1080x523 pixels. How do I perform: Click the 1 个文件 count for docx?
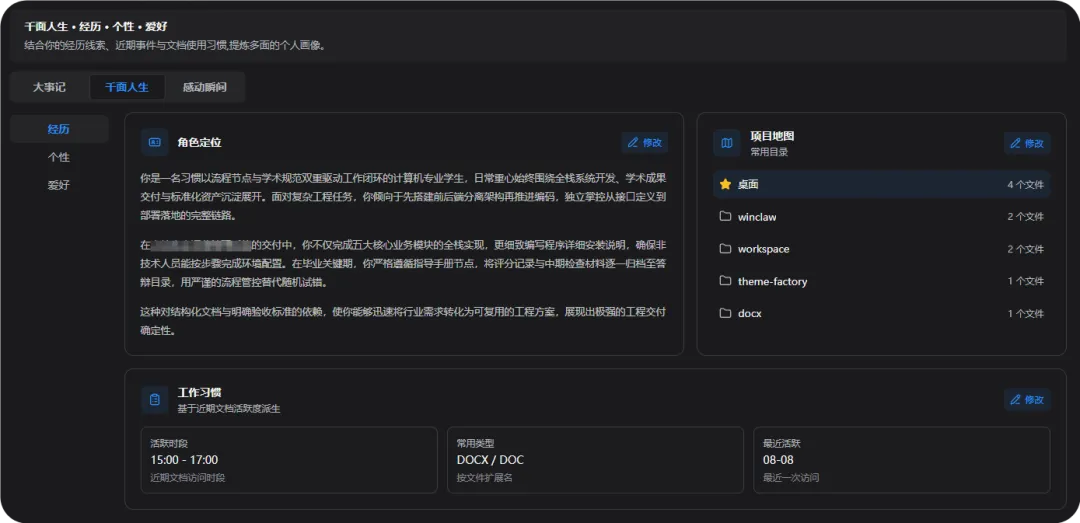tap(1025, 314)
